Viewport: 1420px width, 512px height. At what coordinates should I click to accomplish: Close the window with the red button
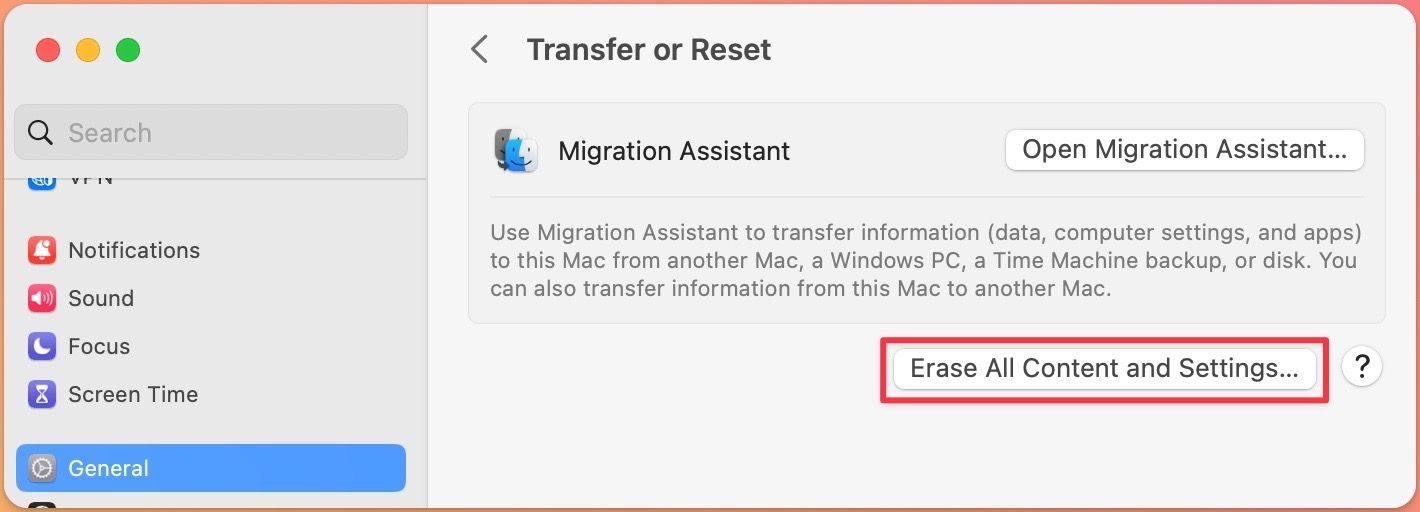48,50
